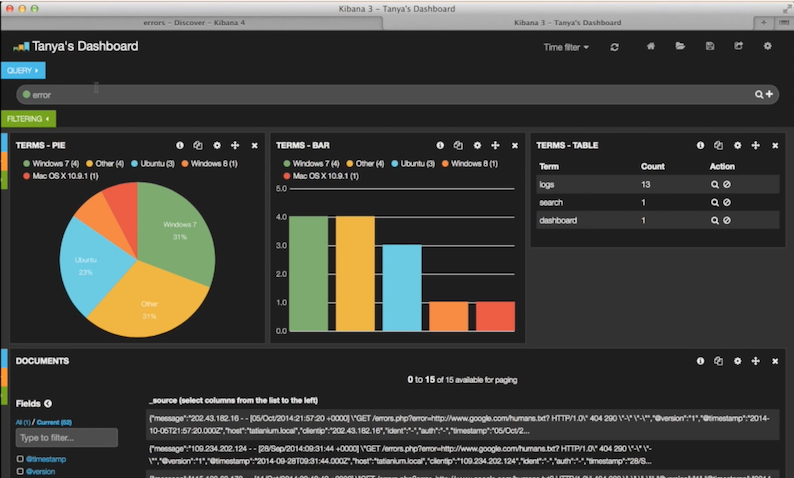Click the yellow Other bar in chart
Viewport: 794px width, 478px height.
point(355,274)
